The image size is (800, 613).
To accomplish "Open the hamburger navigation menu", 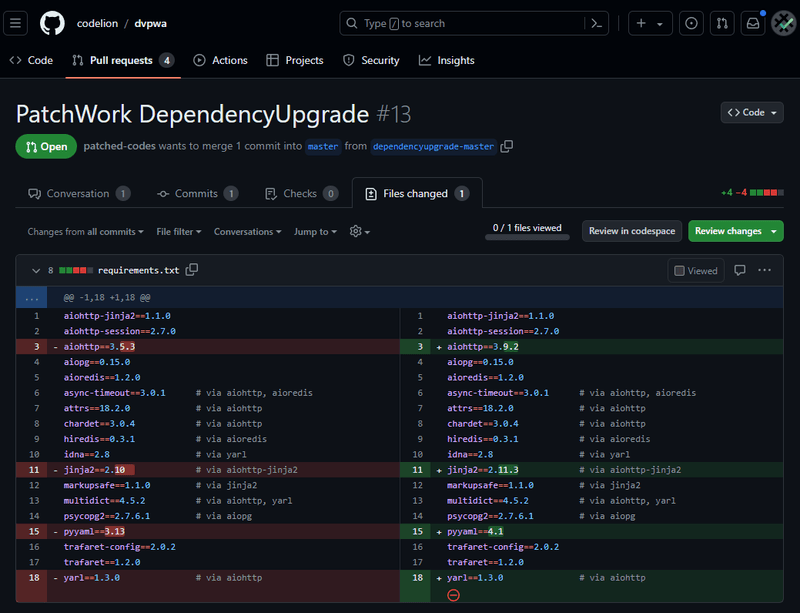I will point(15,23).
